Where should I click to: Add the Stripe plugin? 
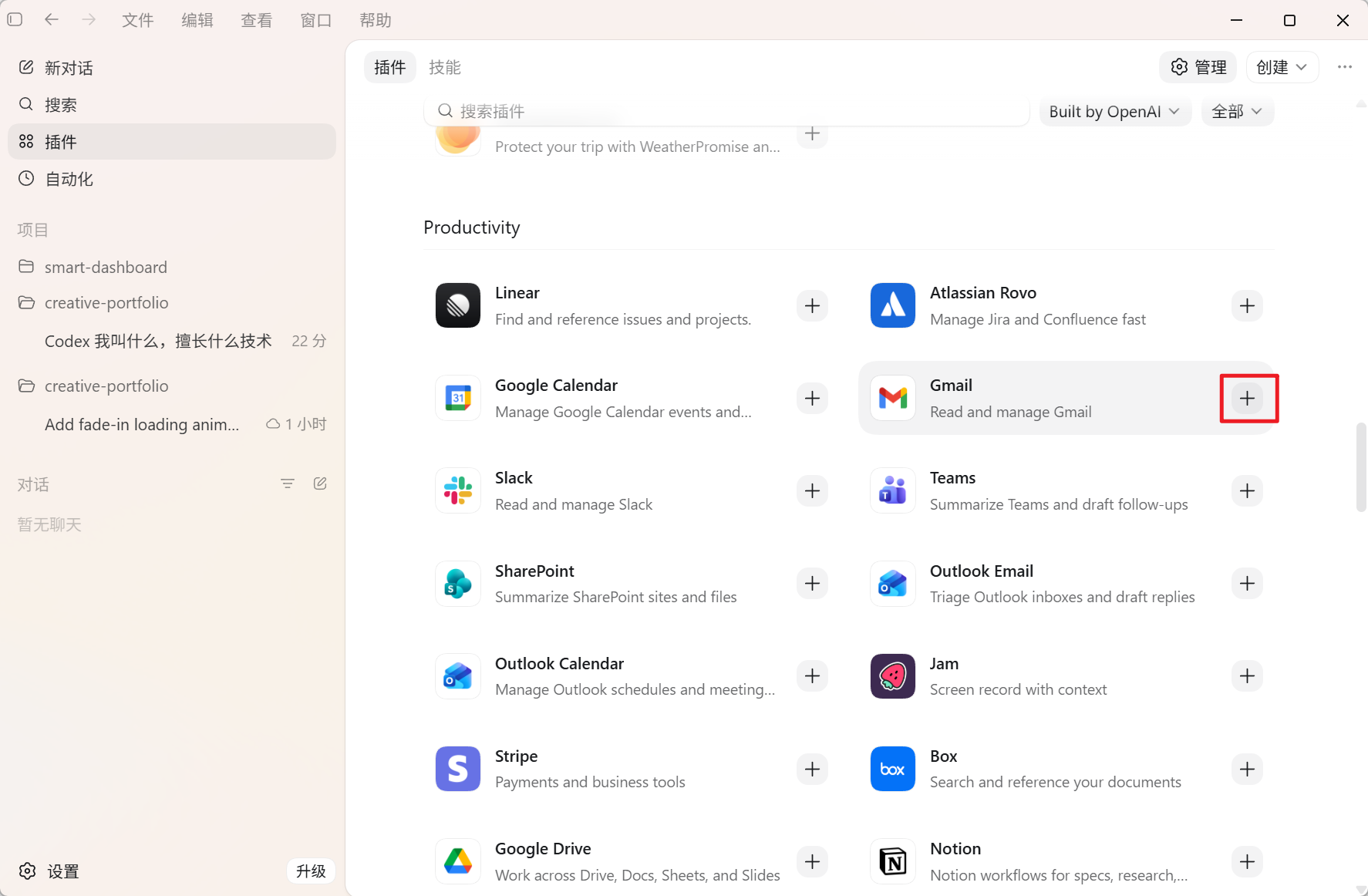(812, 769)
